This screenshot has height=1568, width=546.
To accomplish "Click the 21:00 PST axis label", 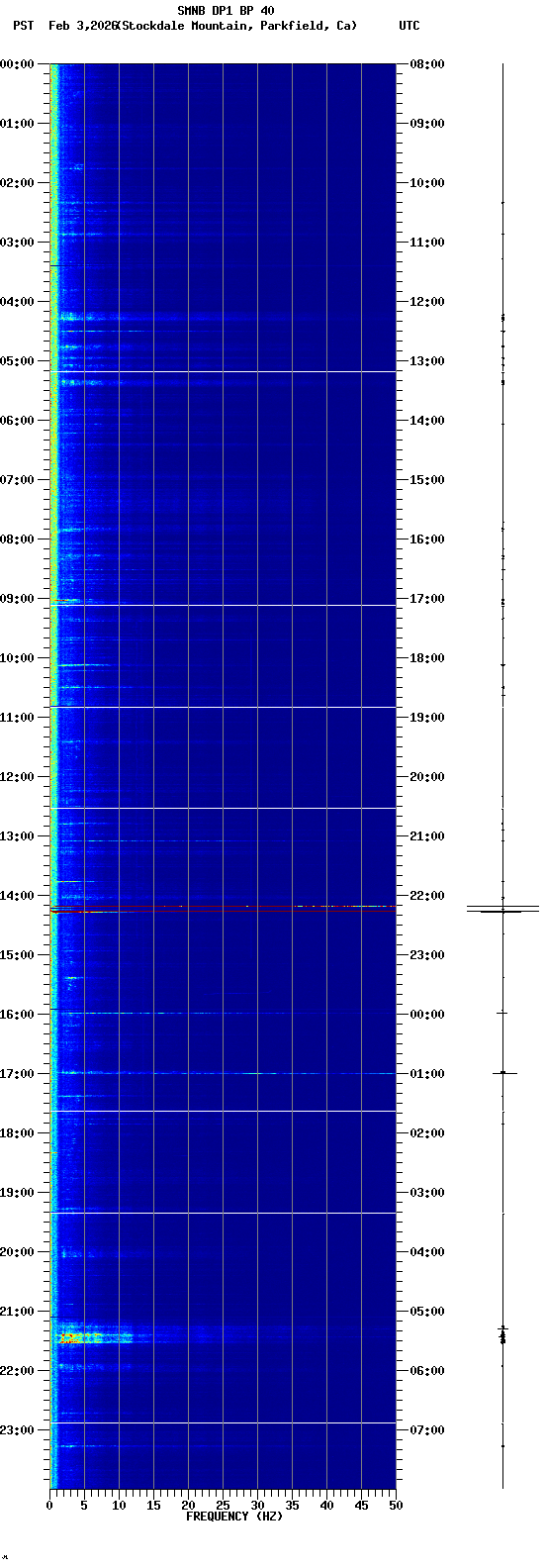I will tap(18, 1312).
